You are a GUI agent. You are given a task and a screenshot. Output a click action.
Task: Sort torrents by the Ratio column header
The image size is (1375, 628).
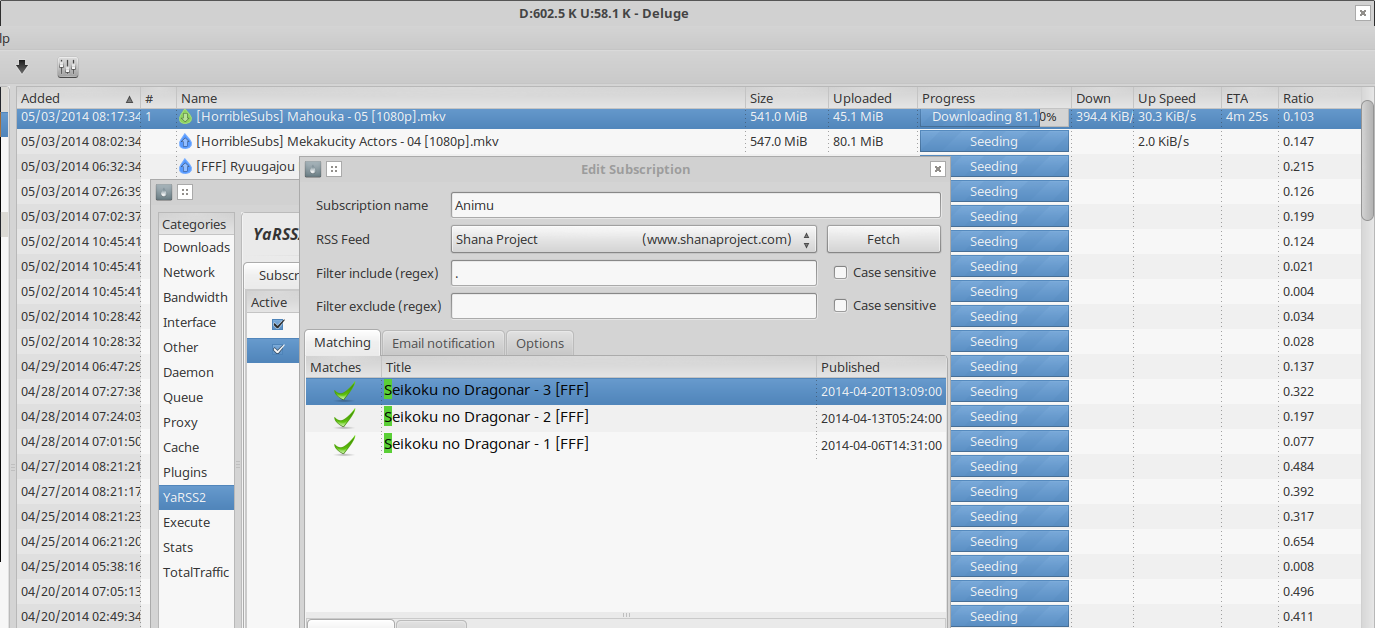pos(1319,98)
